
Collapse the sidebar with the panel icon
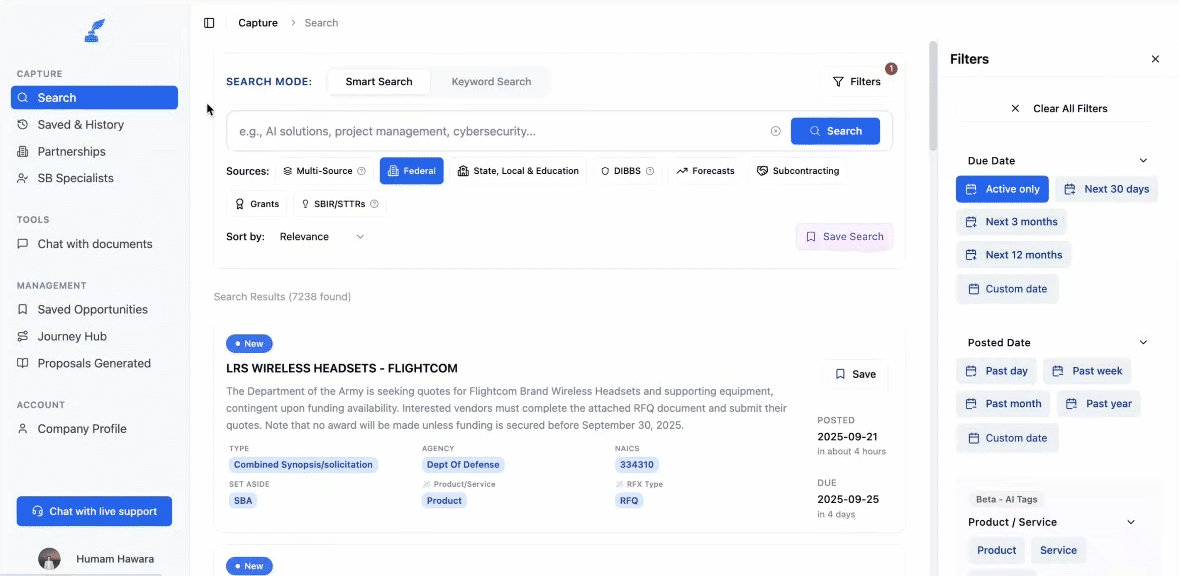[209, 22]
